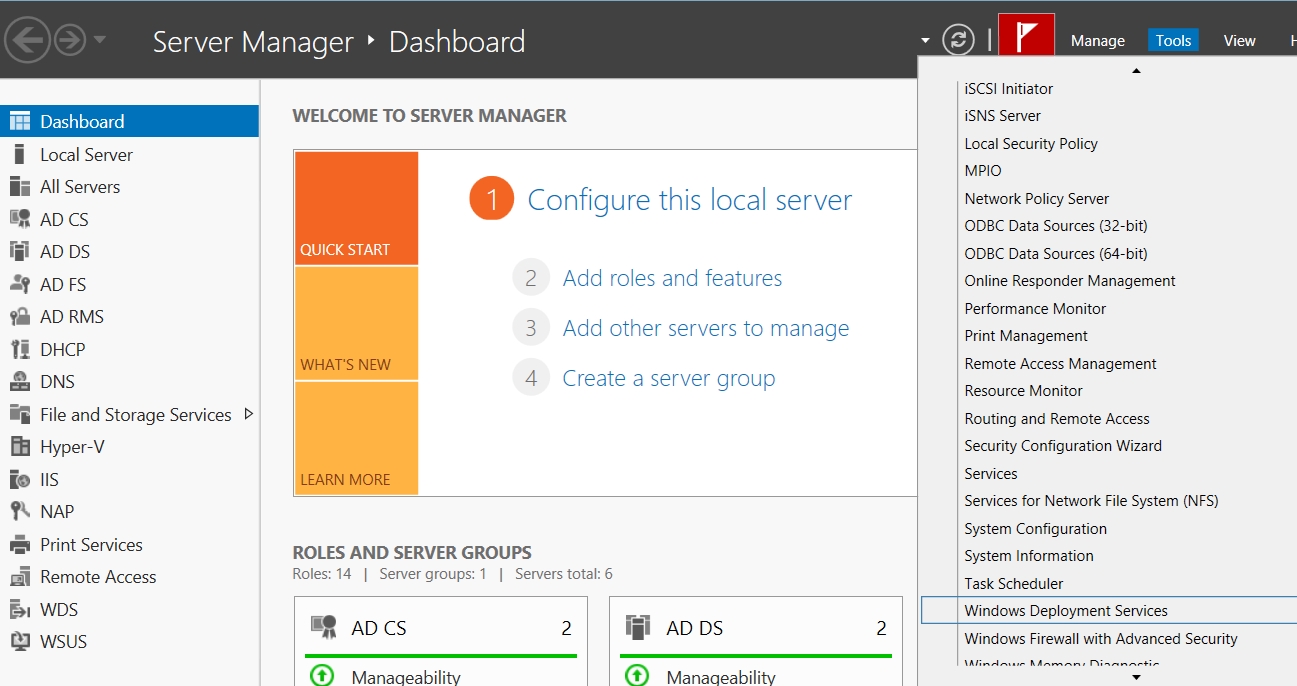Launch Resource Monitor from Tools menu
Screen dimensions: 1297x686
click(x=1024, y=391)
